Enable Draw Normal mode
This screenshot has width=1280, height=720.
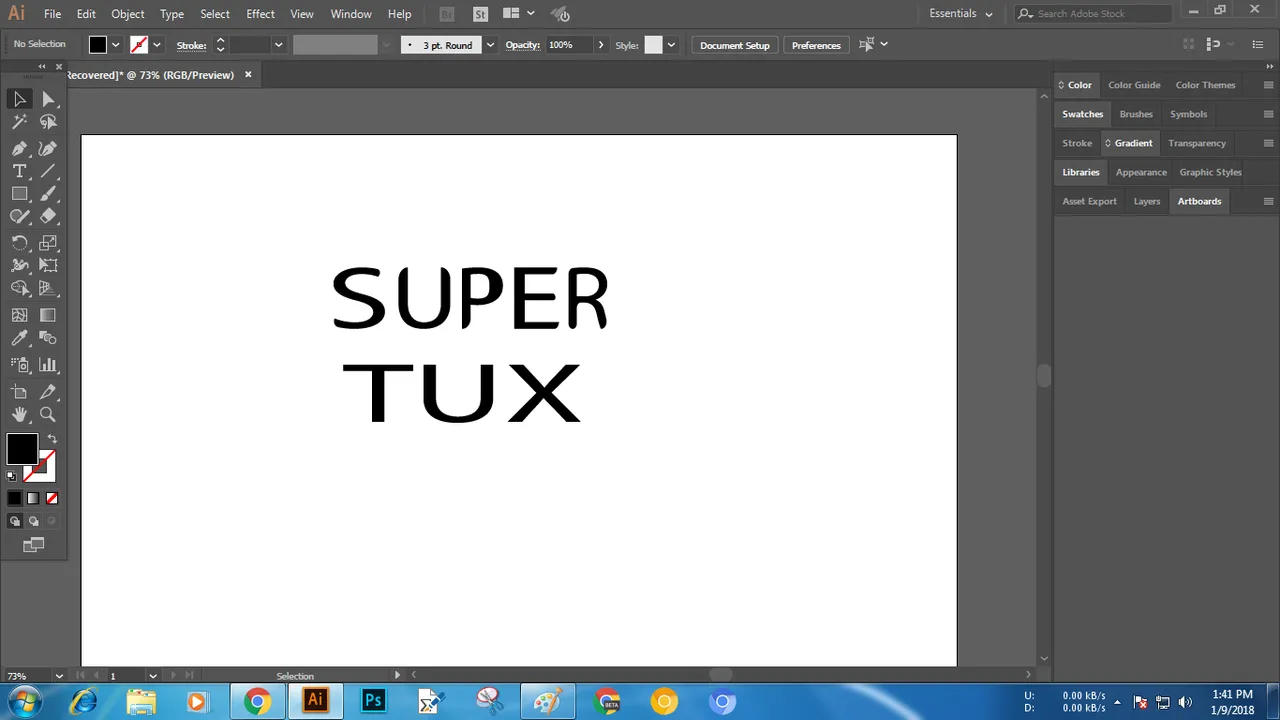14,521
